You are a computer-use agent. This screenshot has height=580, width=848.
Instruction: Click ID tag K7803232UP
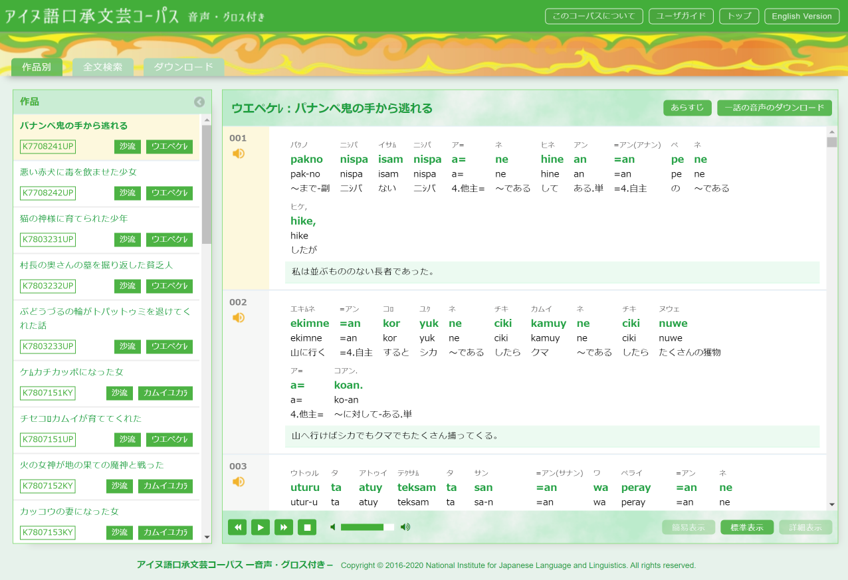48,286
